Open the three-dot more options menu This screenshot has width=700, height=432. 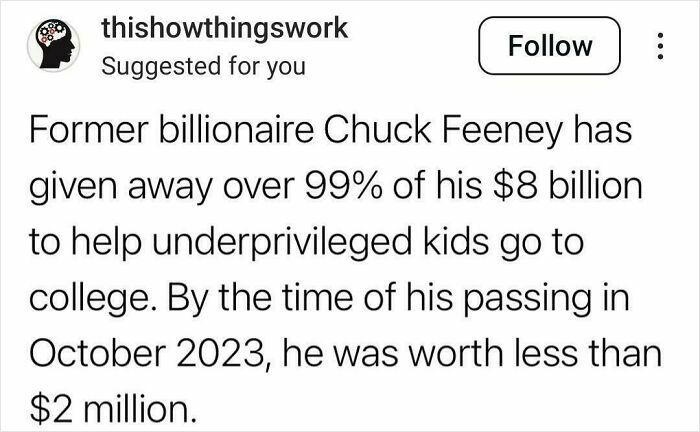pos(661,46)
